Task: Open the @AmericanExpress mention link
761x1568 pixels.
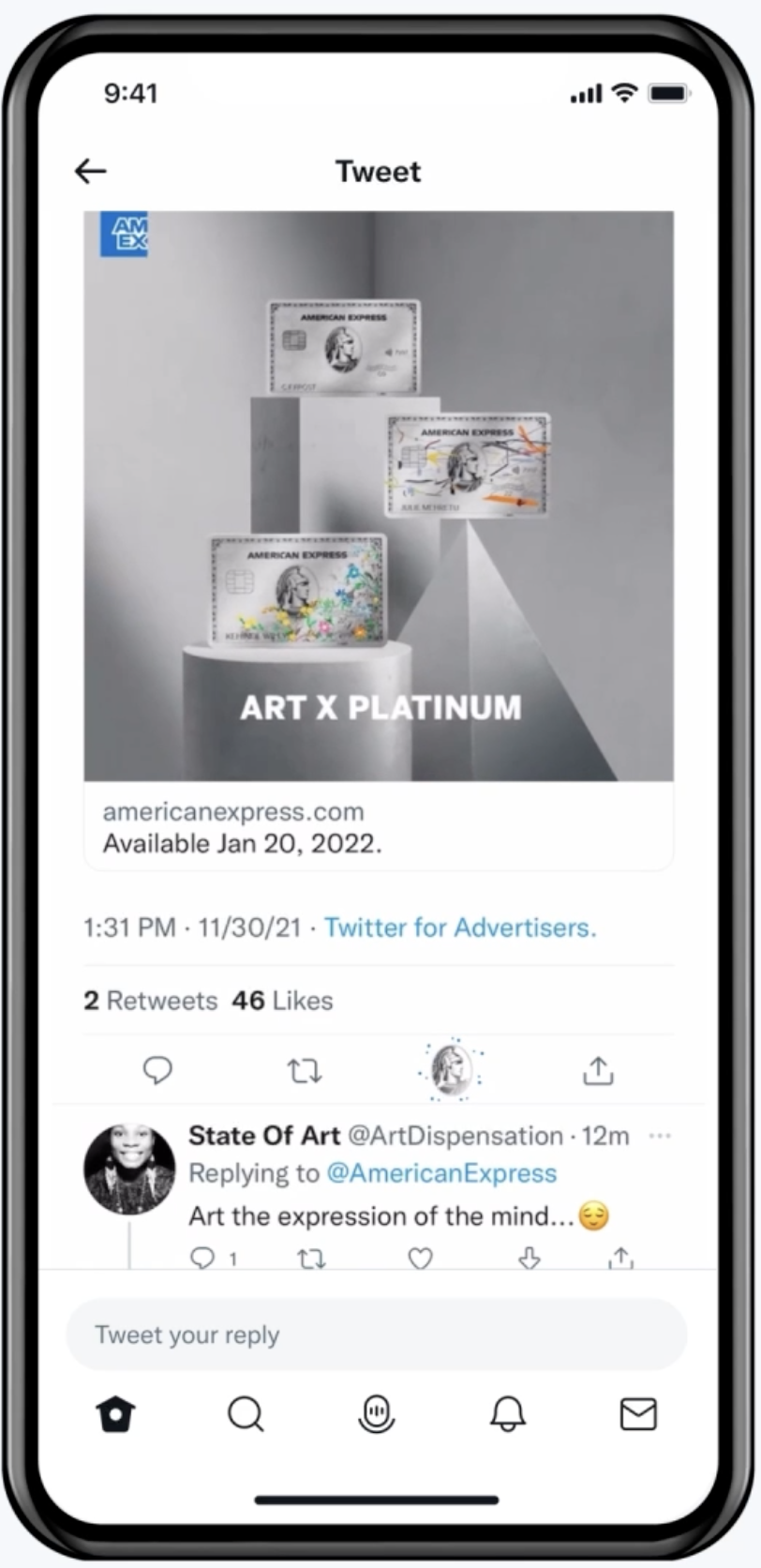Action: coord(441,1173)
